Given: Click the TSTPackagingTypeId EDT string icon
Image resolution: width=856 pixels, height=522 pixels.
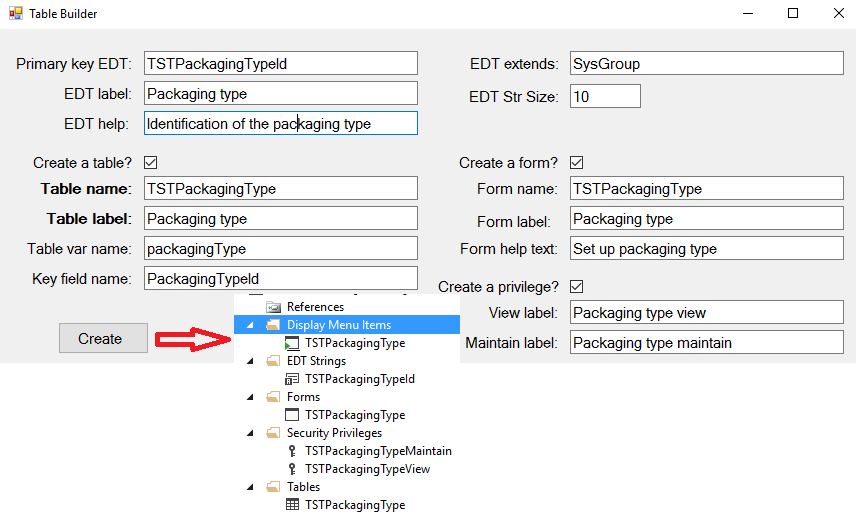Looking at the screenshot, I should [x=292, y=379].
